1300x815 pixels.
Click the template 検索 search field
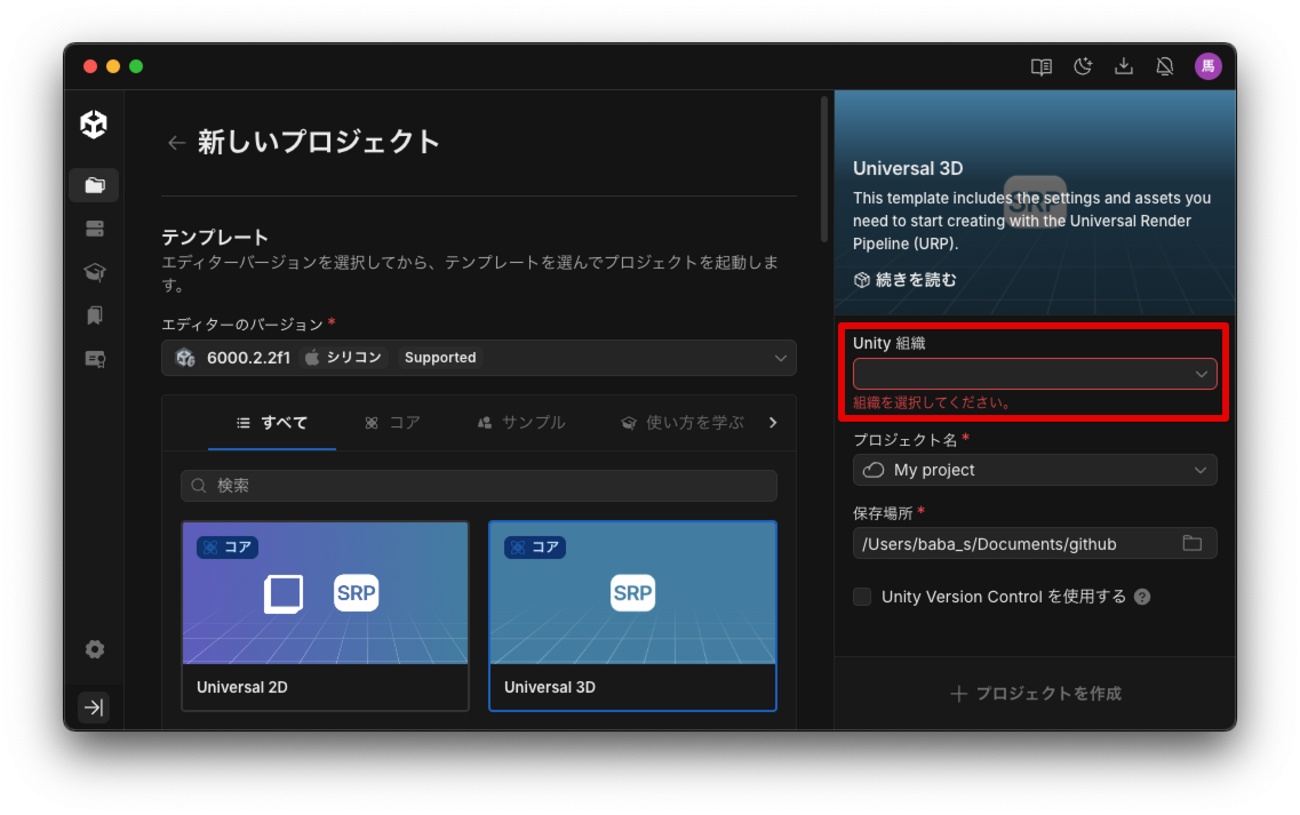click(x=478, y=486)
